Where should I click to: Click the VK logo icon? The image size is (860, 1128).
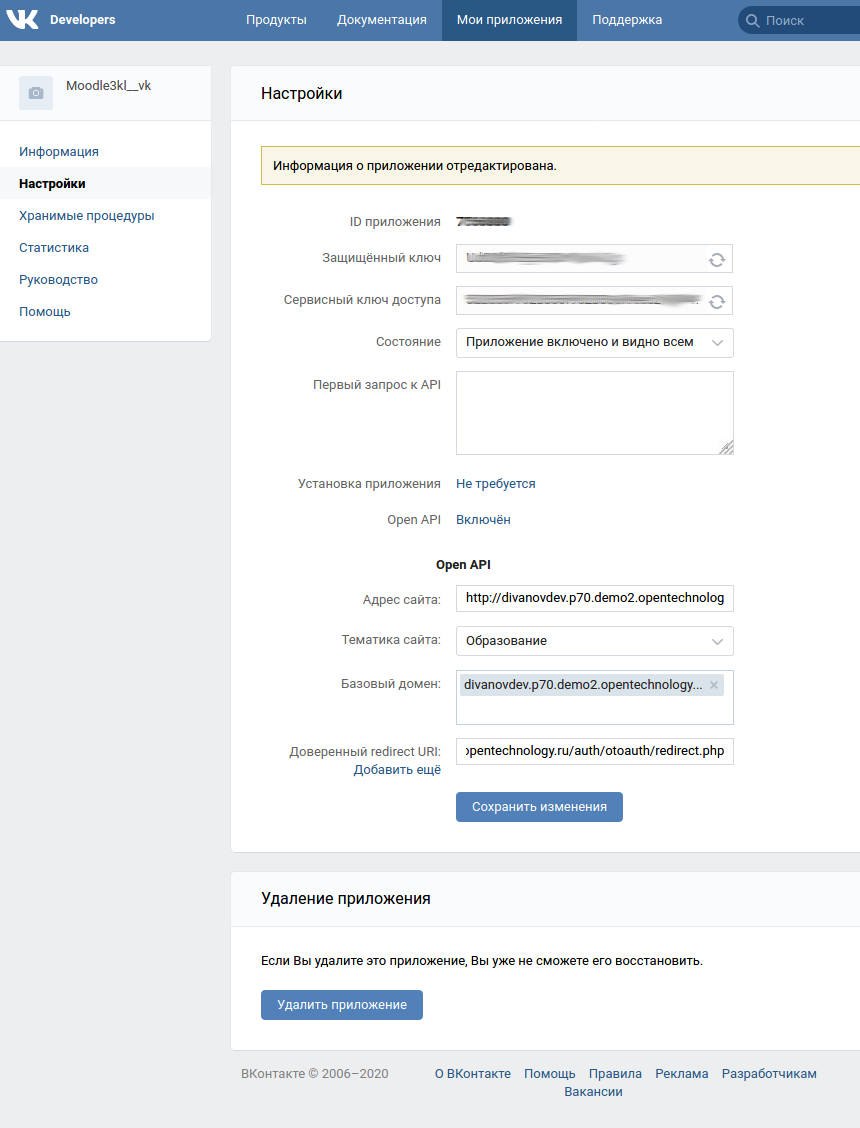[x=22, y=19]
